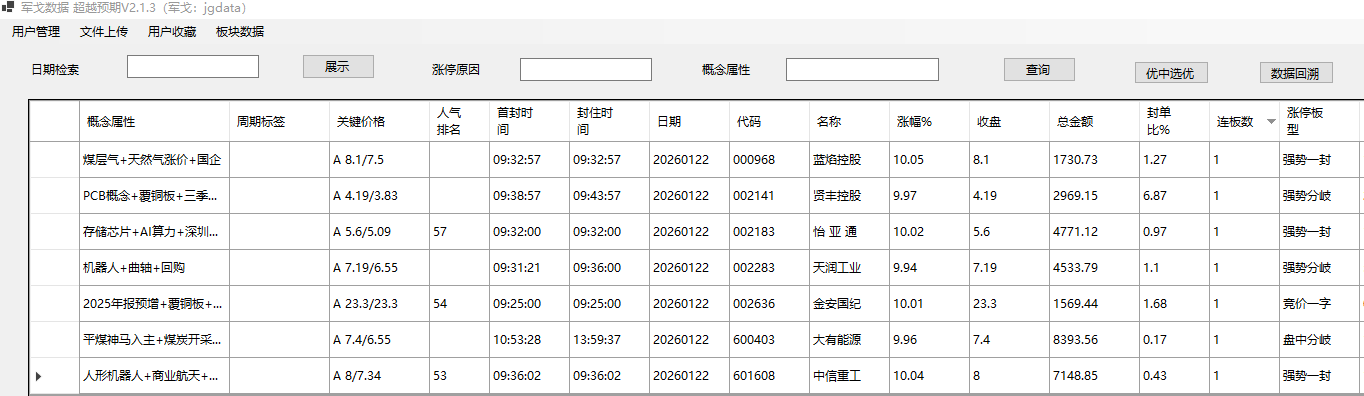
Task: Click the 涨幅% column header
Action: [x=929, y=121]
